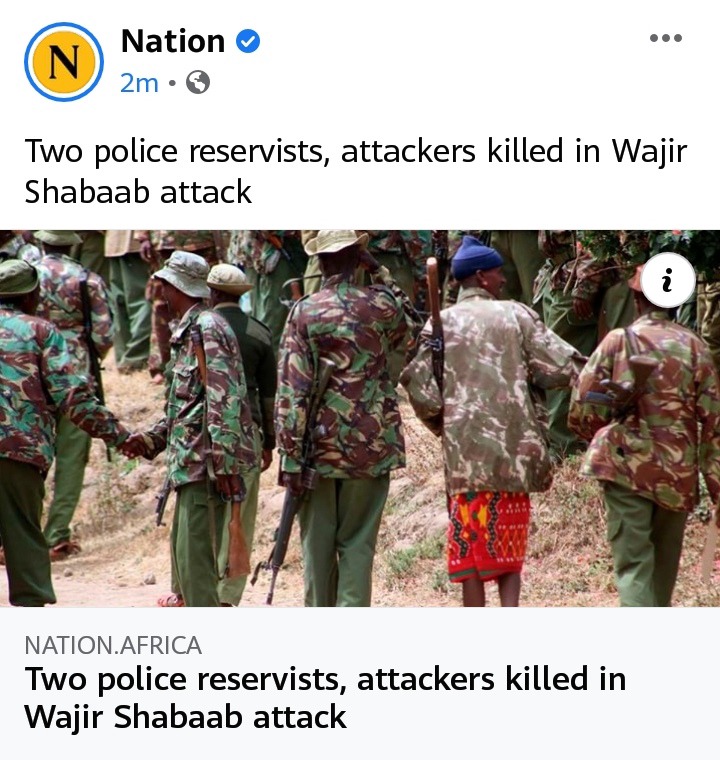Open the Nation page profile picture
Viewport: 720px width, 760px height.
coord(64,62)
